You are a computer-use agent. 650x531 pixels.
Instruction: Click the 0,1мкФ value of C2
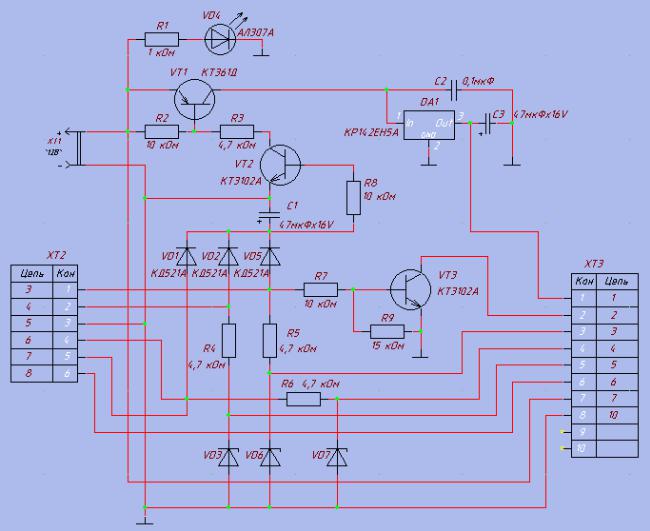(x=478, y=81)
